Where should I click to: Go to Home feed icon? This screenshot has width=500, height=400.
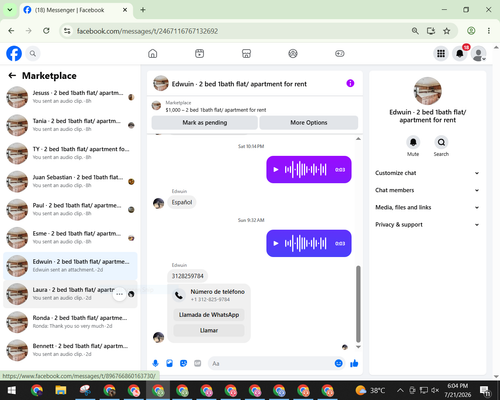[153, 53]
